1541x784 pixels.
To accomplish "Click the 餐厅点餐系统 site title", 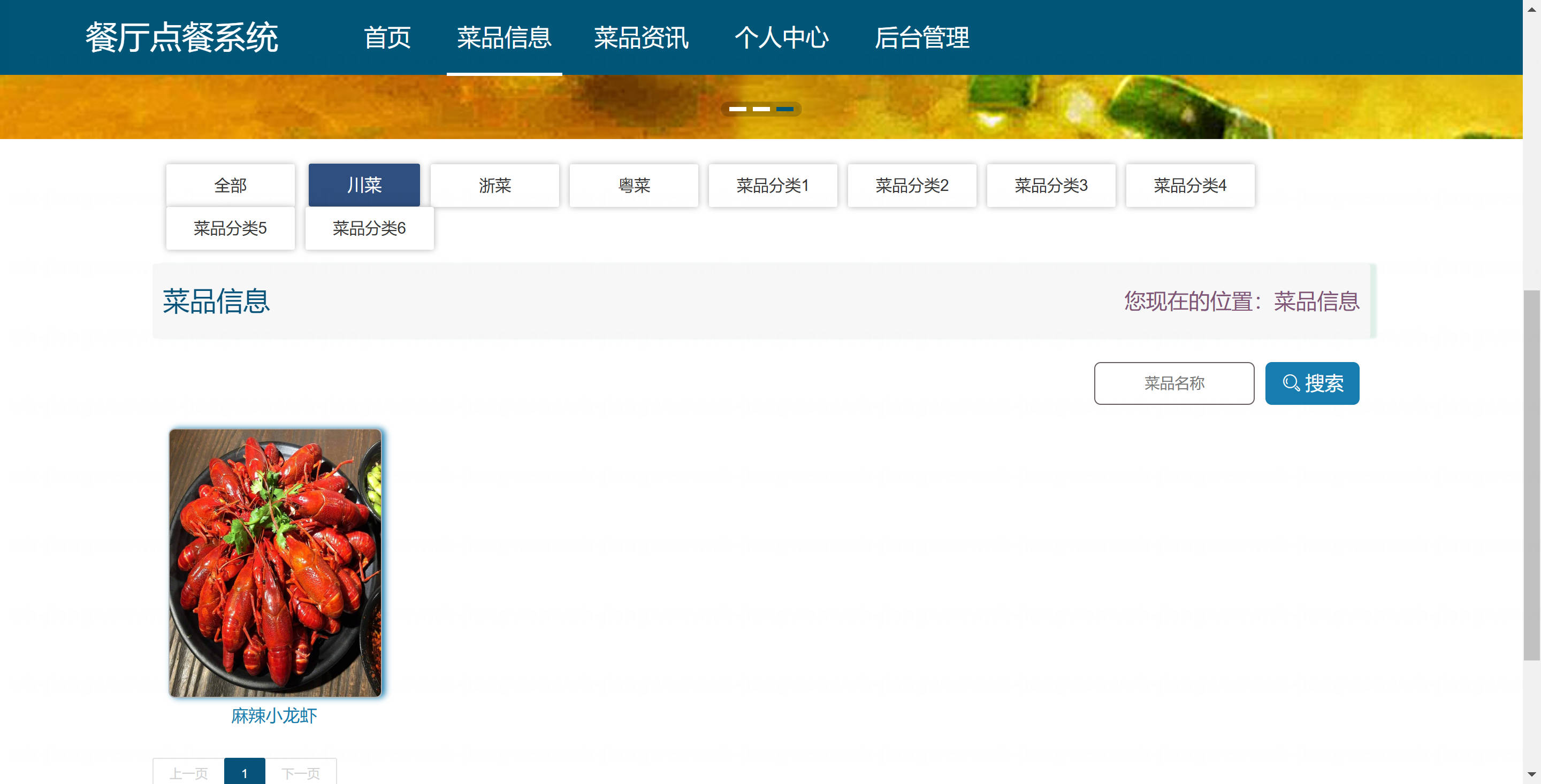I will (x=182, y=37).
